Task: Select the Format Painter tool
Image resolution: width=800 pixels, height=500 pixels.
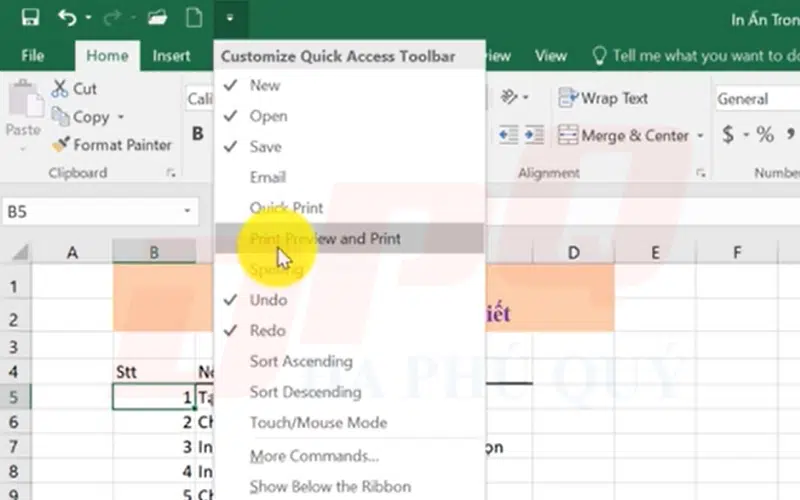Action: tap(112, 145)
